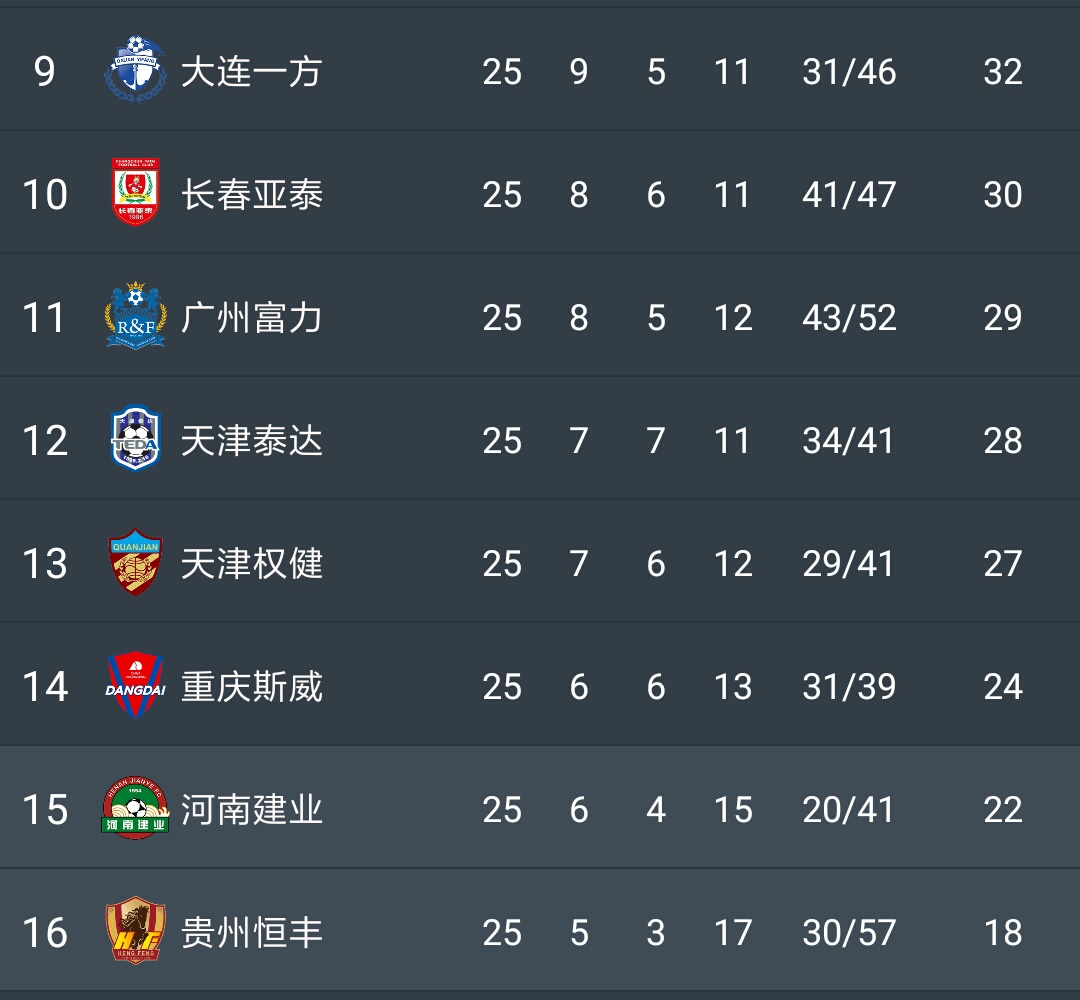Tap the Guizhou Hengfeng crest icon

(135, 931)
